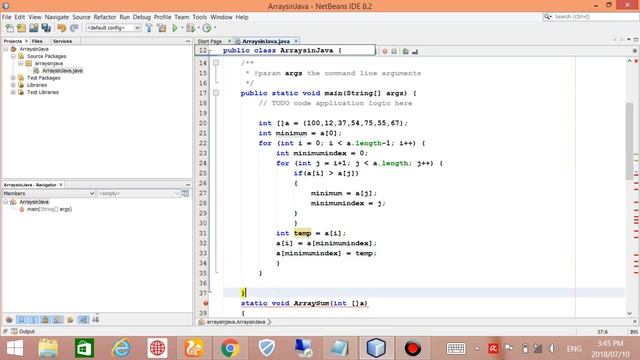The height and width of the screenshot is (360, 640).
Task: Toggle Show Inner Classes filter in Navigator
Action: 58,320
